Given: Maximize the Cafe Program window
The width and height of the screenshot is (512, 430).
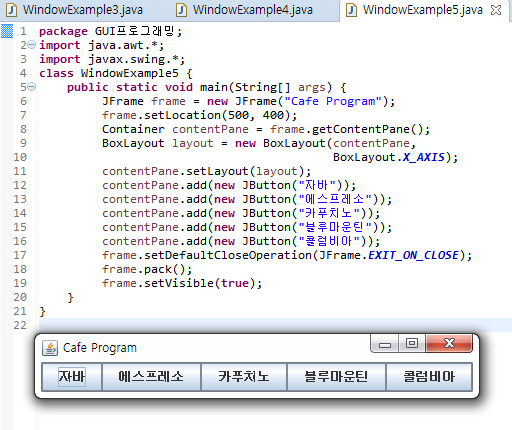Looking at the screenshot, I should click(x=412, y=344).
